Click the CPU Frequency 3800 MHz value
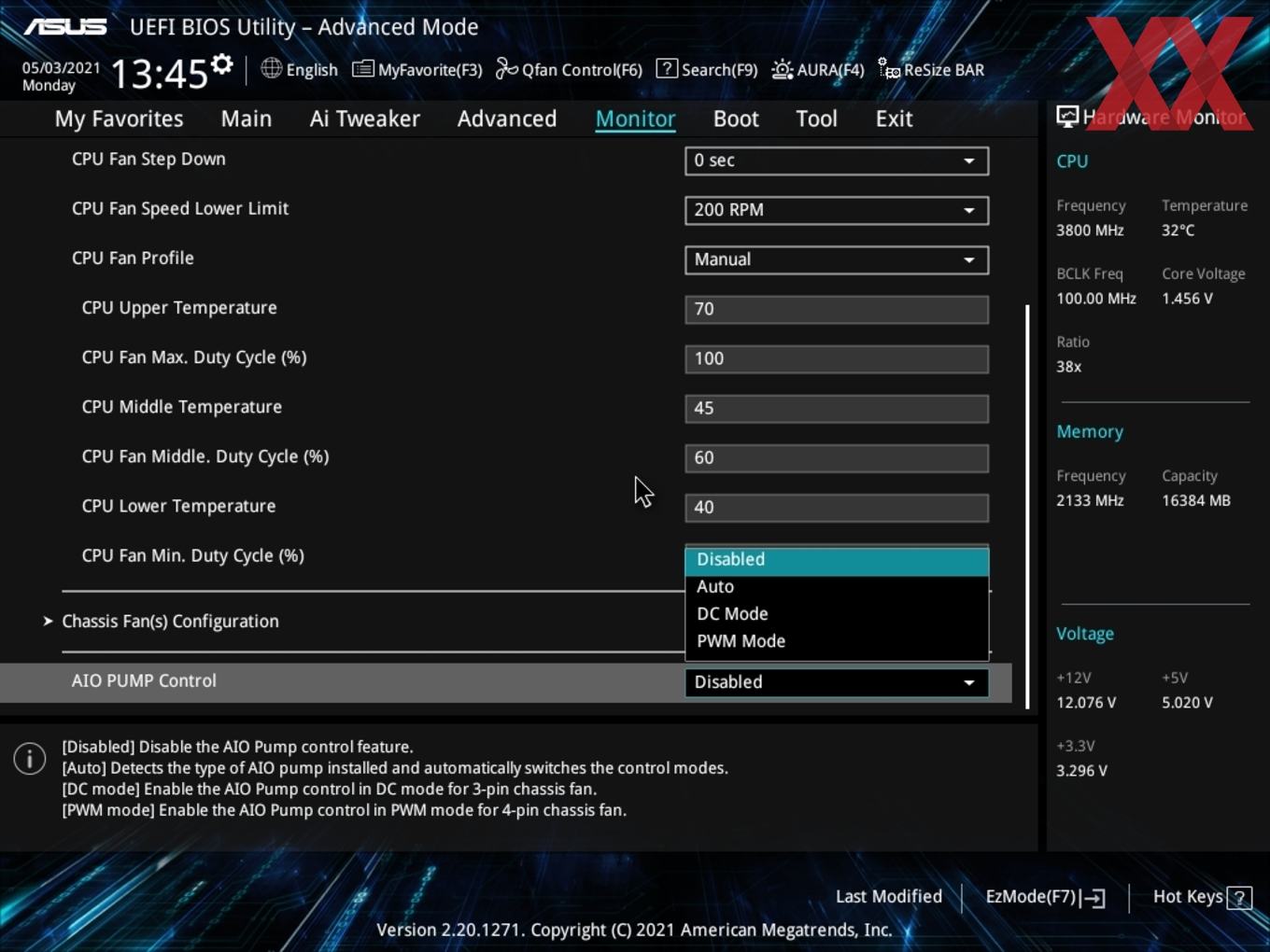 click(x=1090, y=231)
